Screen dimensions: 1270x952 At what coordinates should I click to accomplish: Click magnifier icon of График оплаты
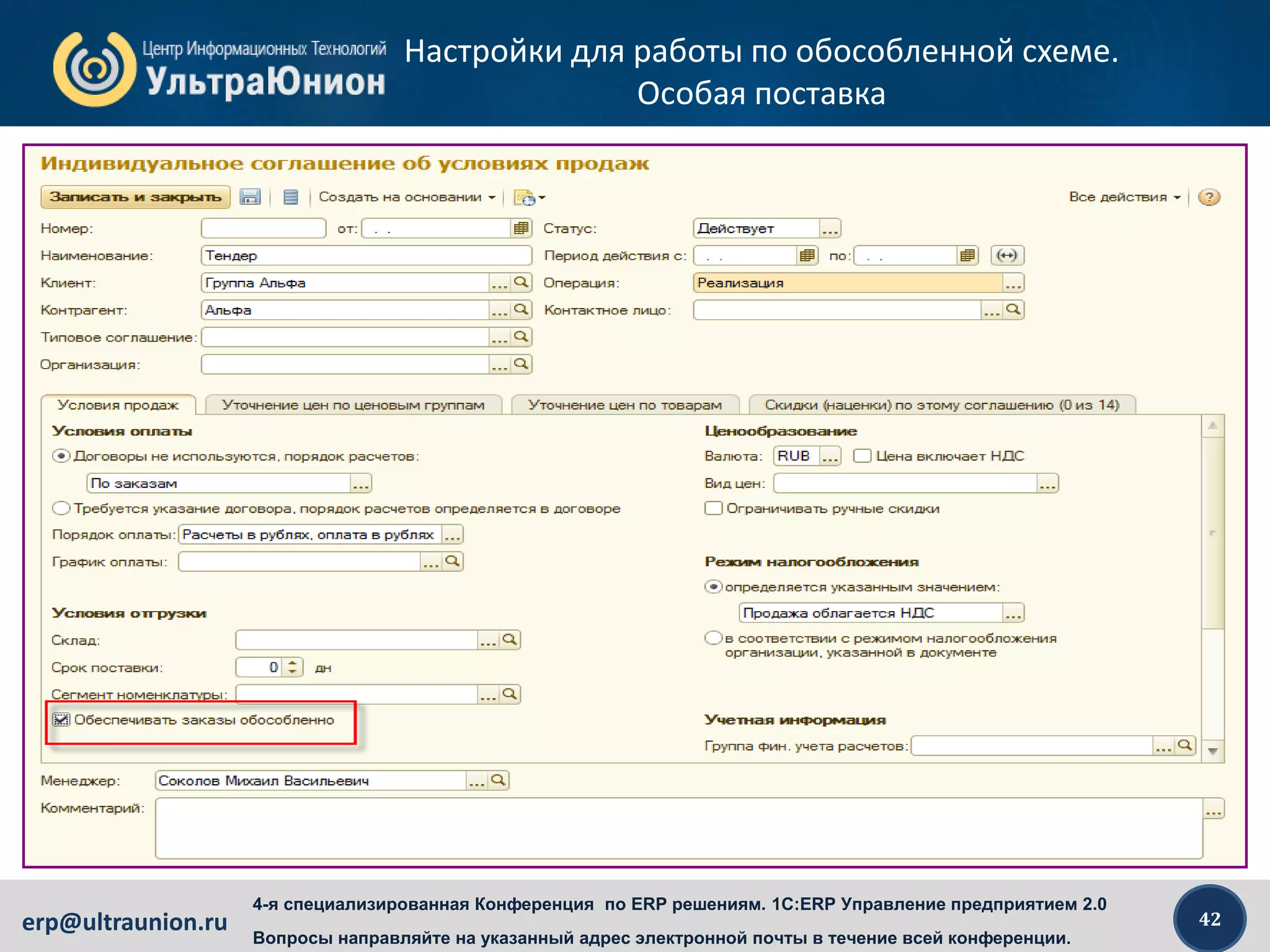(x=453, y=562)
